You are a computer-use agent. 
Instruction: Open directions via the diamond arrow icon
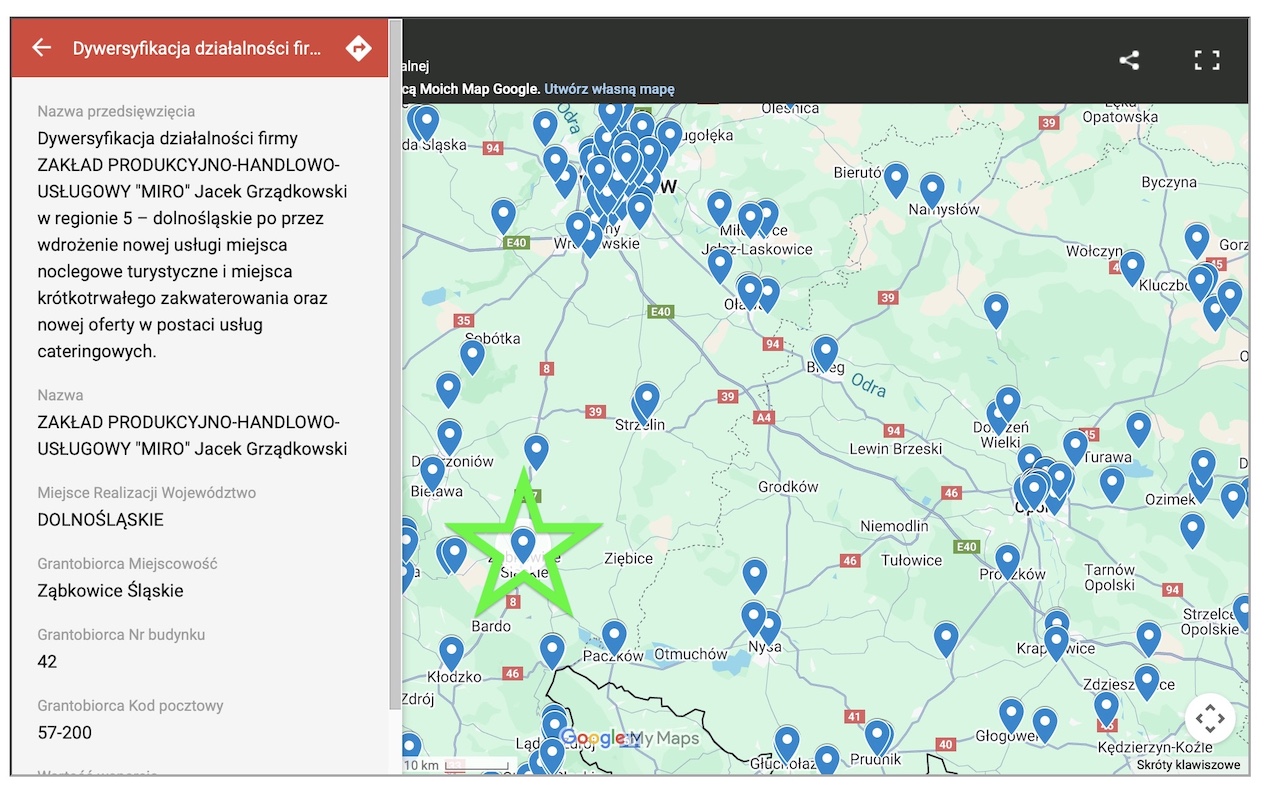pyautogui.click(x=358, y=47)
